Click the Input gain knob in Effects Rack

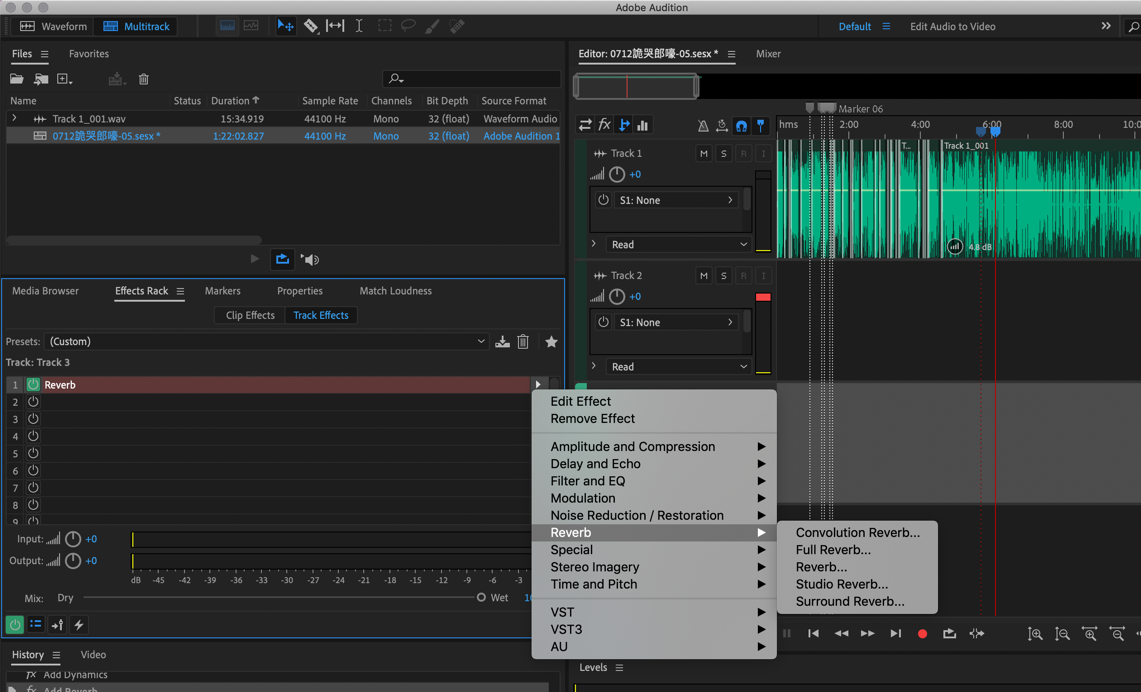[x=73, y=539]
